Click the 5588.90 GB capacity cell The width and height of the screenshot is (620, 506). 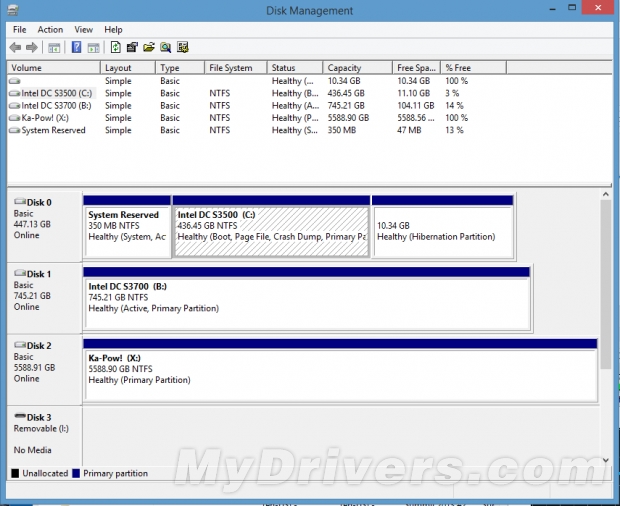pos(348,118)
